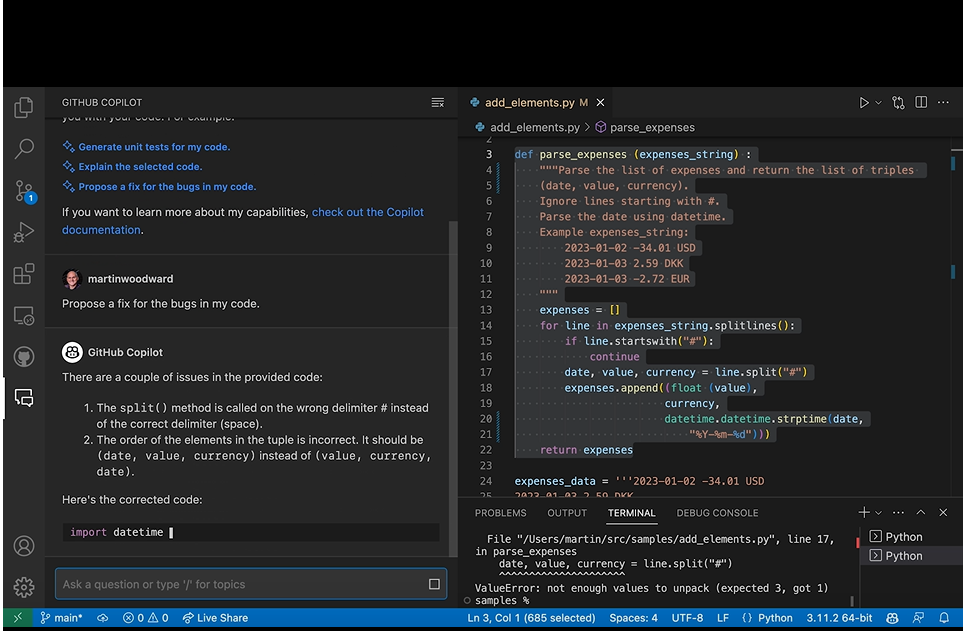Select the Copilot Chat activity bar icon

point(23,398)
